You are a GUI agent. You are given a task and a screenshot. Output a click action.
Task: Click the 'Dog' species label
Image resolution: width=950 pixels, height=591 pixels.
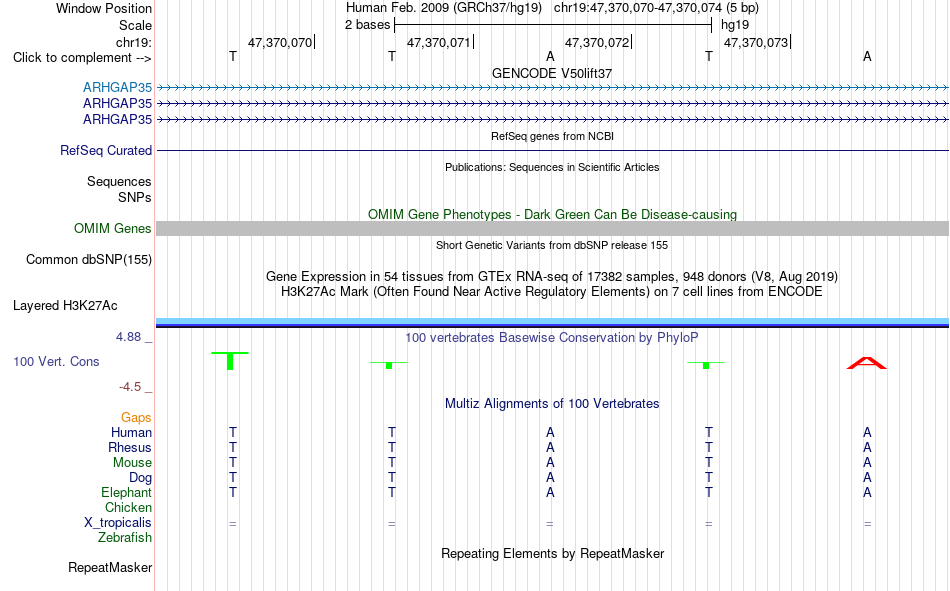pos(140,478)
